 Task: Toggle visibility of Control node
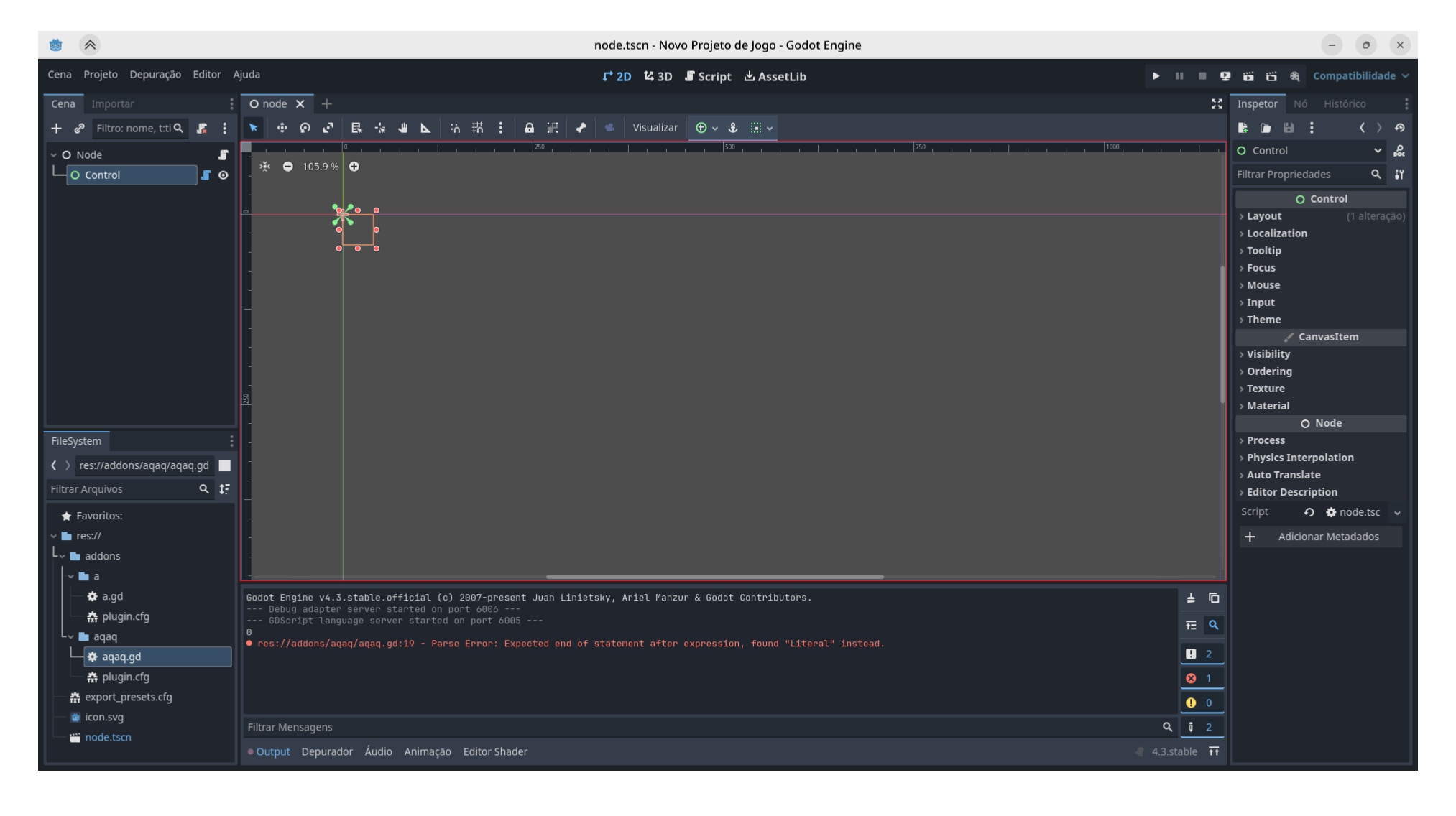point(224,175)
